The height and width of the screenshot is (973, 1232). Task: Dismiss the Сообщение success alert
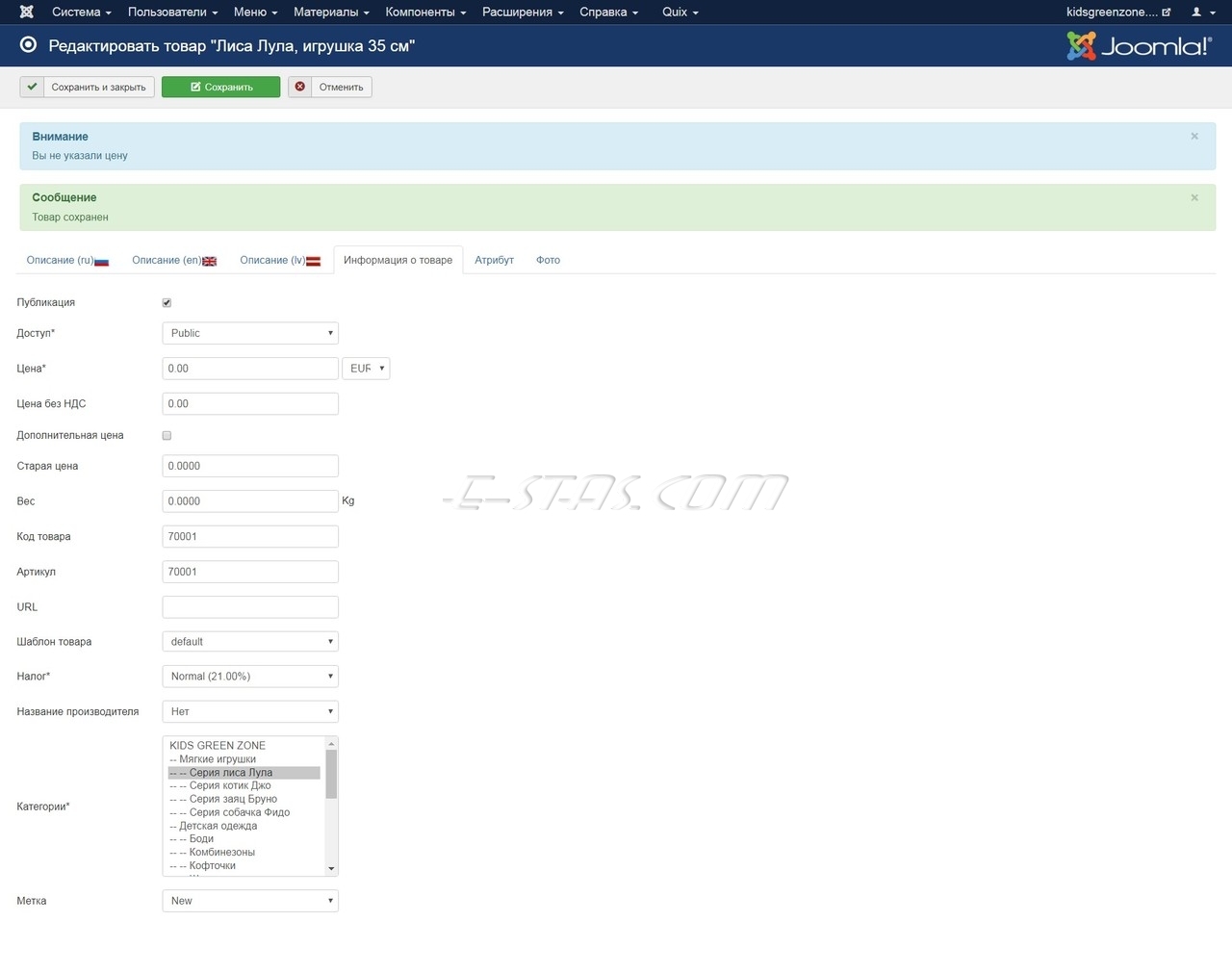pyautogui.click(x=1194, y=197)
